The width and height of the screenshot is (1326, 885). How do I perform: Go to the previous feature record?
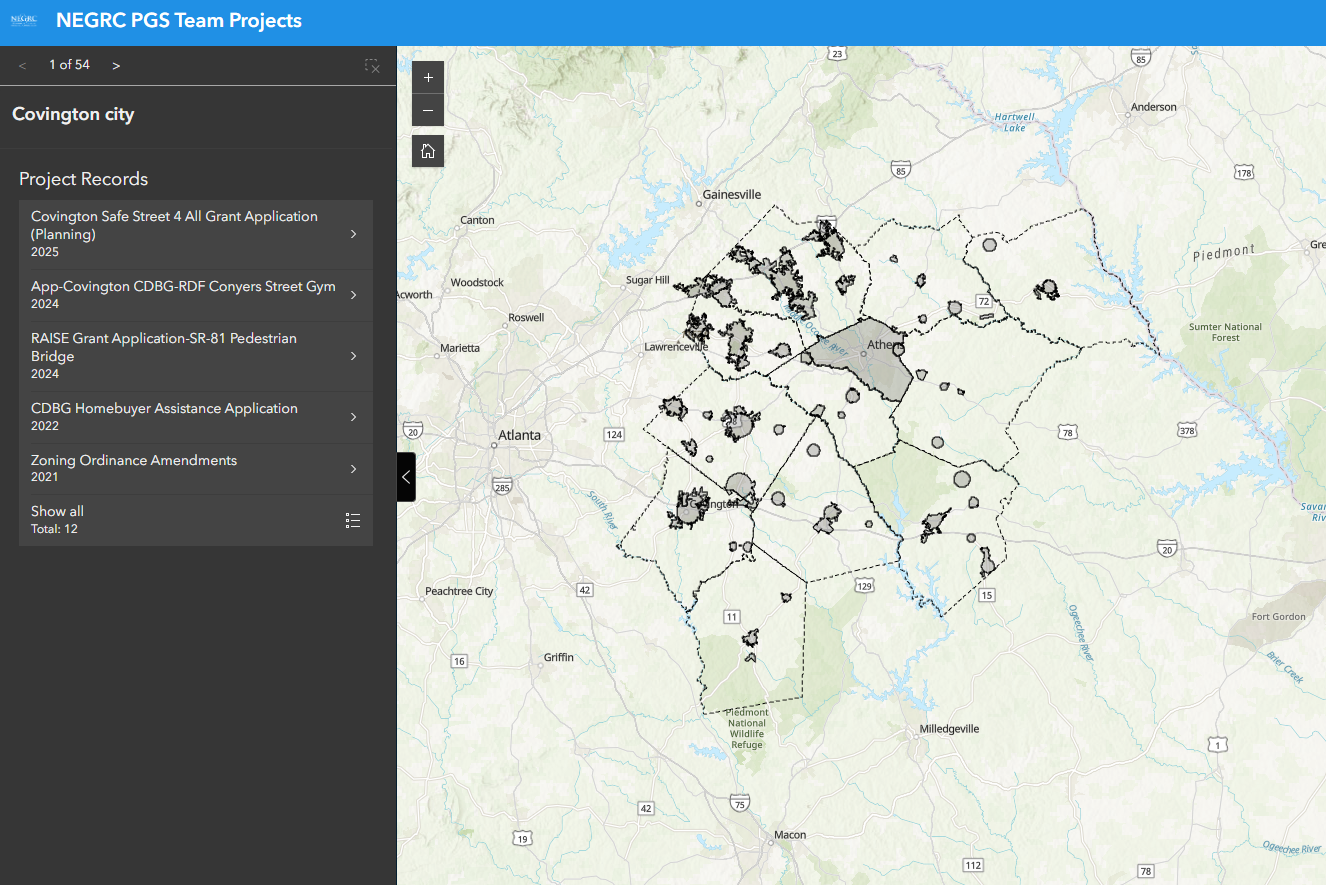[23, 65]
